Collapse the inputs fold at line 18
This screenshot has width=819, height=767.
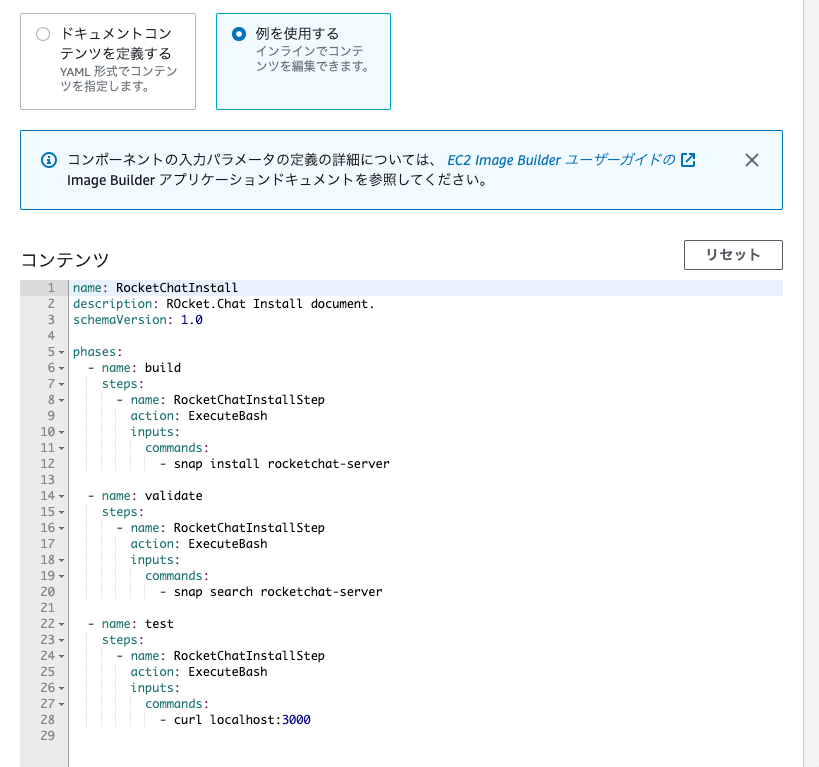(62, 561)
